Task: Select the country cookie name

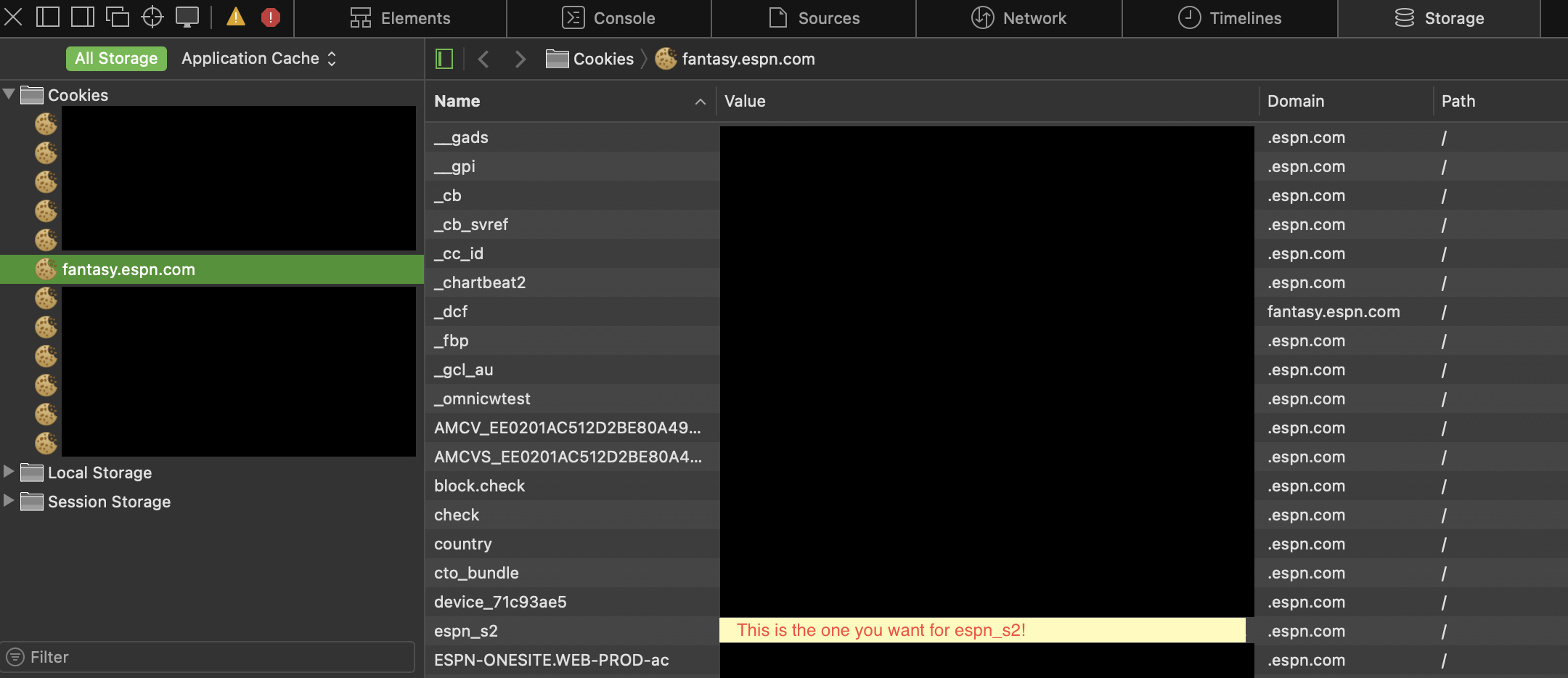Action: (x=463, y=544)
